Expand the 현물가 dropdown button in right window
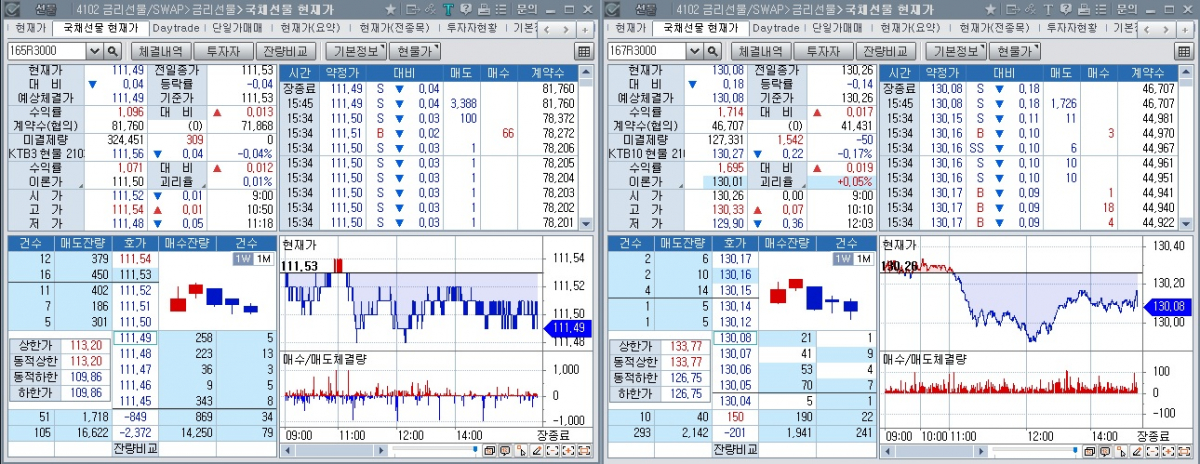 pos(1014,50)
